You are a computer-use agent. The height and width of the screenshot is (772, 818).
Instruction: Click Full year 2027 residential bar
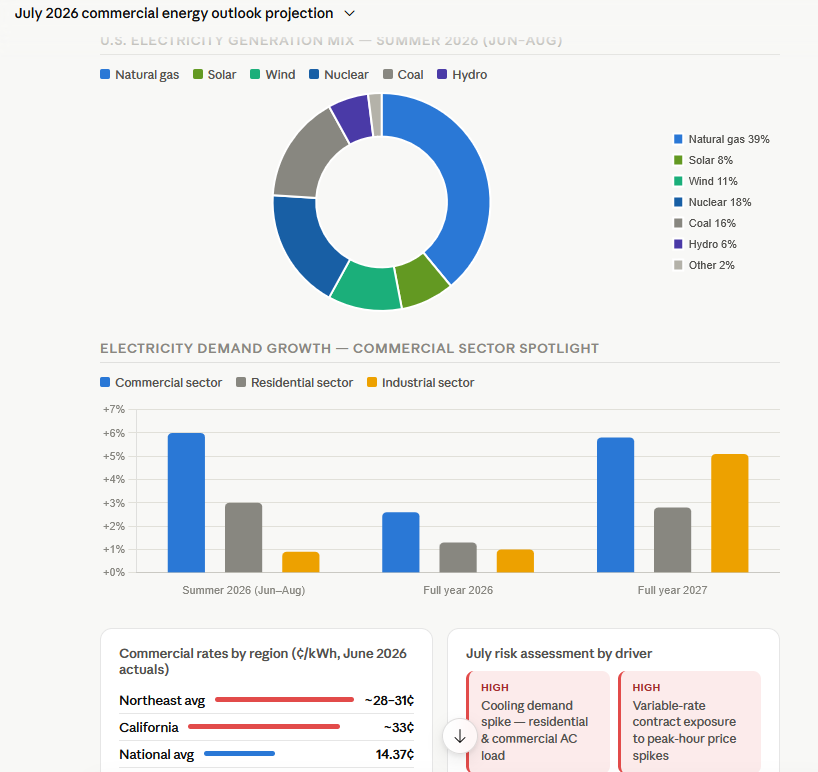[672, 540]
